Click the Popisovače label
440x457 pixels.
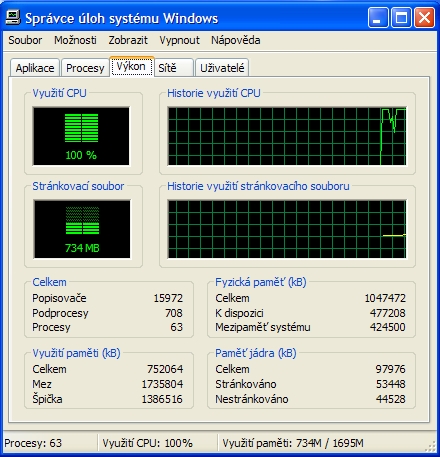pyautogui.click(x=59, y=298)
